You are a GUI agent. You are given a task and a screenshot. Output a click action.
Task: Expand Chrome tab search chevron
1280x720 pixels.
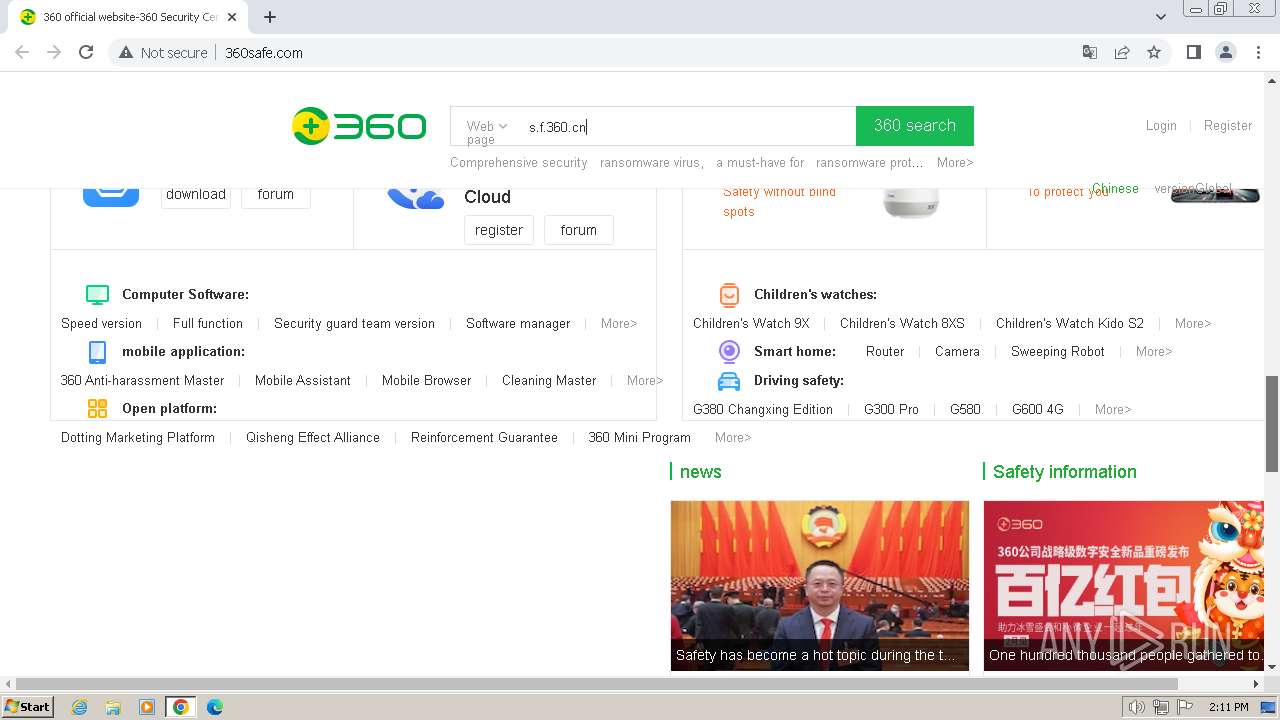point(1161,17)
